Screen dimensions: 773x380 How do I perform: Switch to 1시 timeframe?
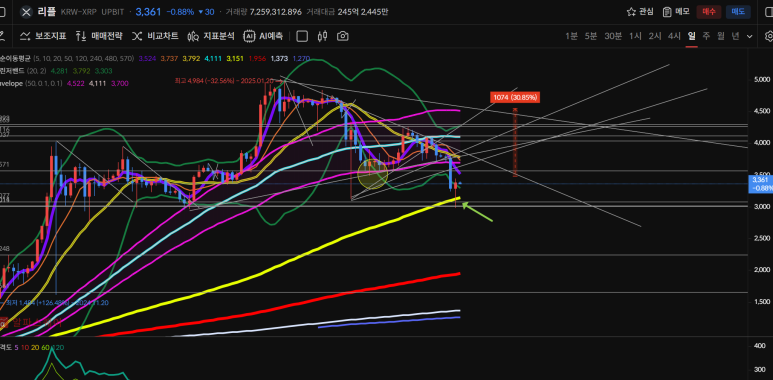(635, 36)
